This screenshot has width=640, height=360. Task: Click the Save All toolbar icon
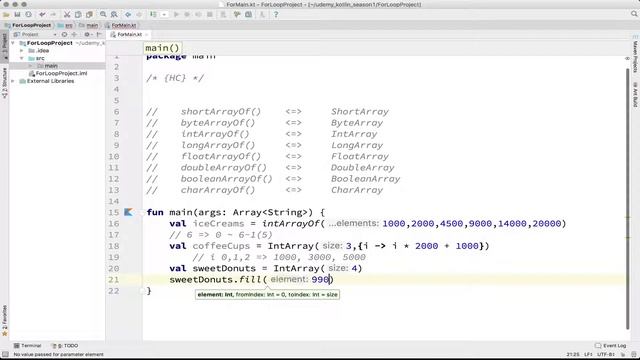(x=17, y=15)
